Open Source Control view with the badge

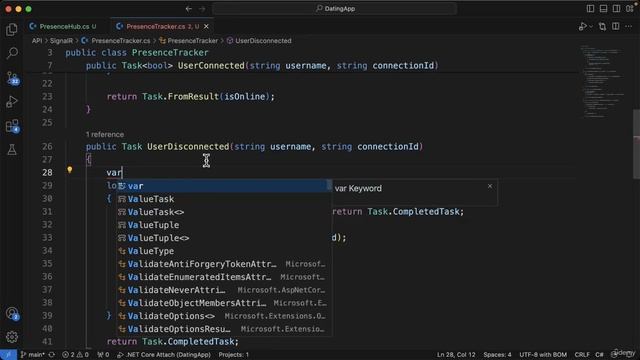(12, 78)
